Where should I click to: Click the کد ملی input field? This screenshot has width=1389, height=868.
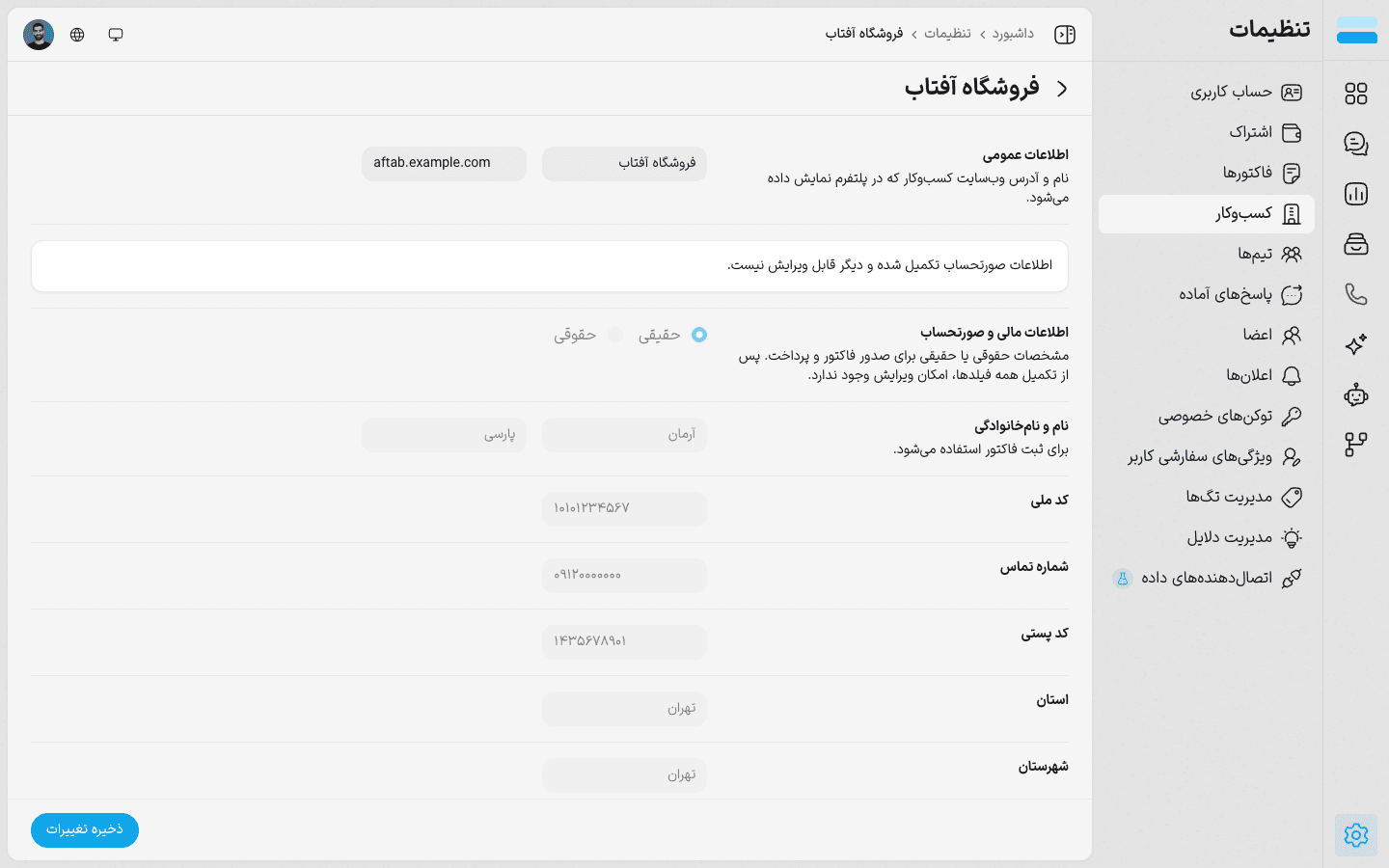(x=624, y=509)
